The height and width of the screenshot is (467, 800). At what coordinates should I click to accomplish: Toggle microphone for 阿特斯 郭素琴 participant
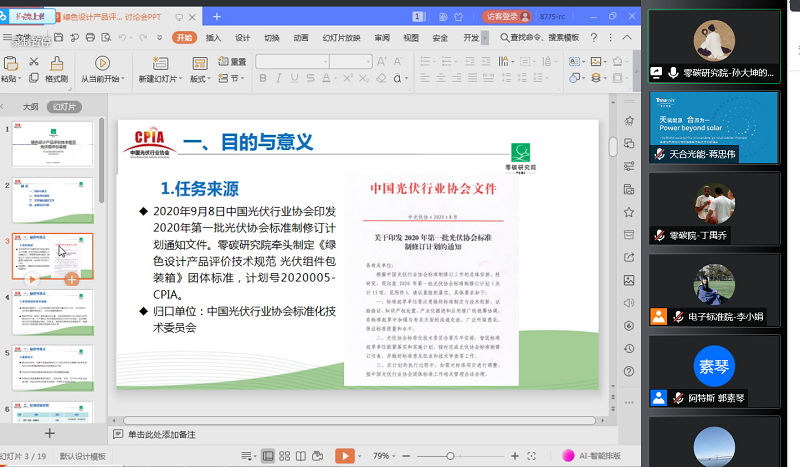tap(678, 398)
